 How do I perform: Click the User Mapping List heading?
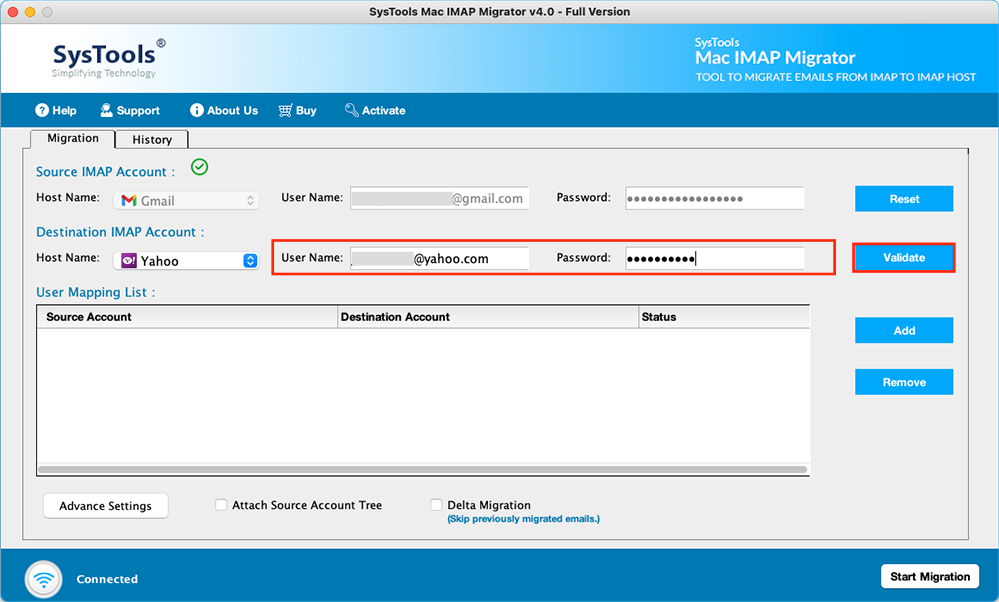coord(96,292)
